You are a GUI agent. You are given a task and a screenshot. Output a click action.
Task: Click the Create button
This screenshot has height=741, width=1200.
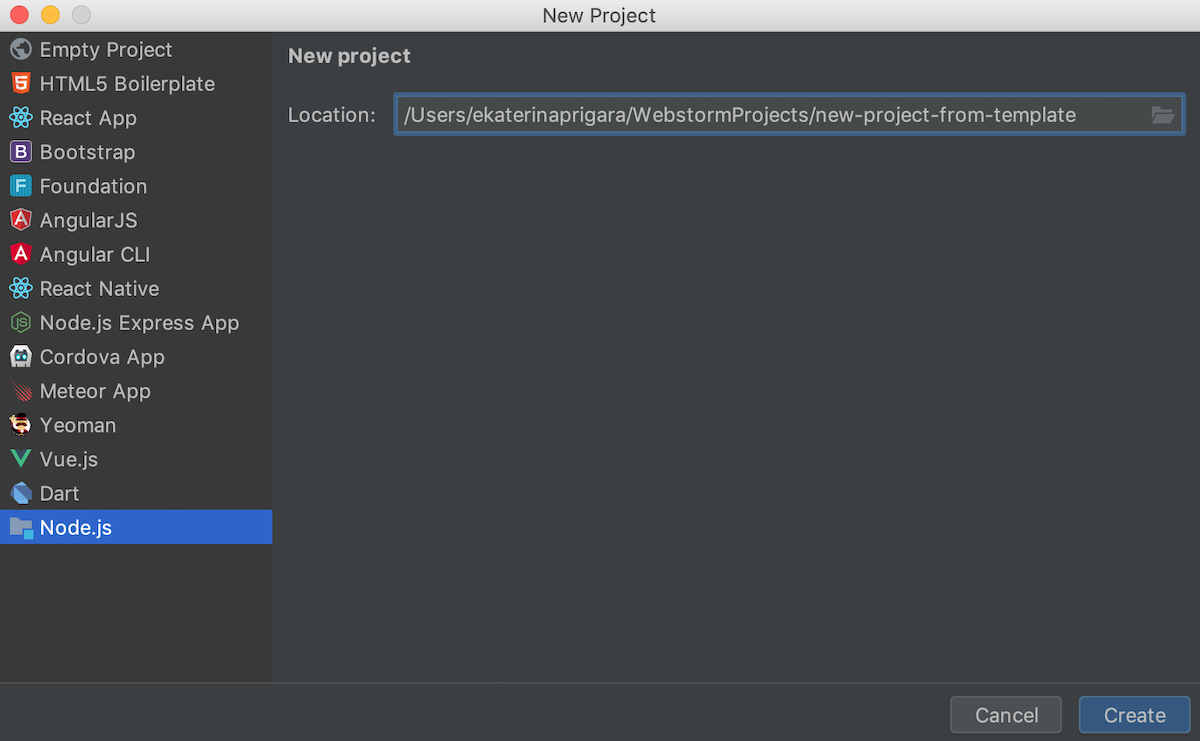(x=1134, y=714)
